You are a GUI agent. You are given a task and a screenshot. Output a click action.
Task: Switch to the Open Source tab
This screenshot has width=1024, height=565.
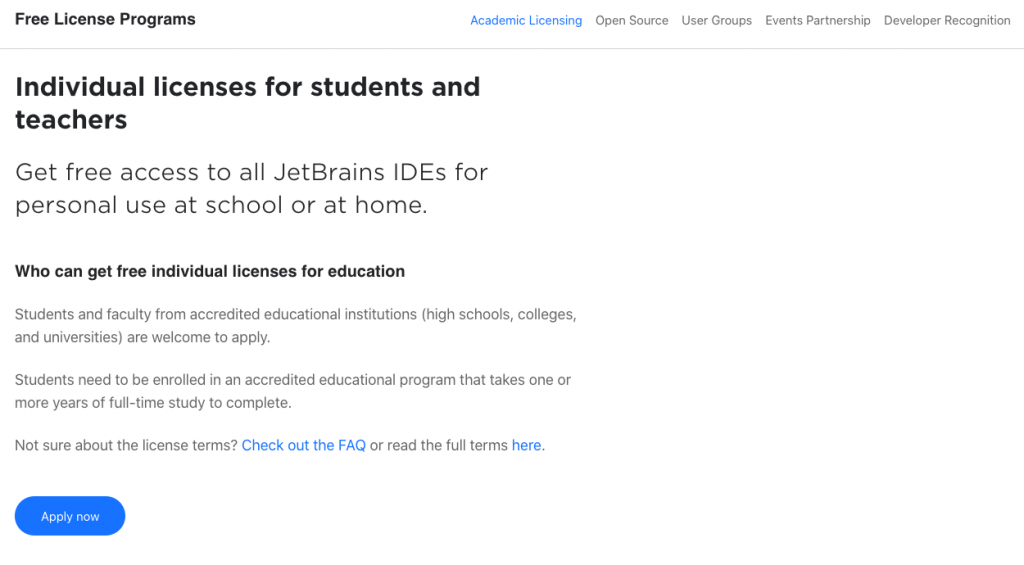[632, 20]
